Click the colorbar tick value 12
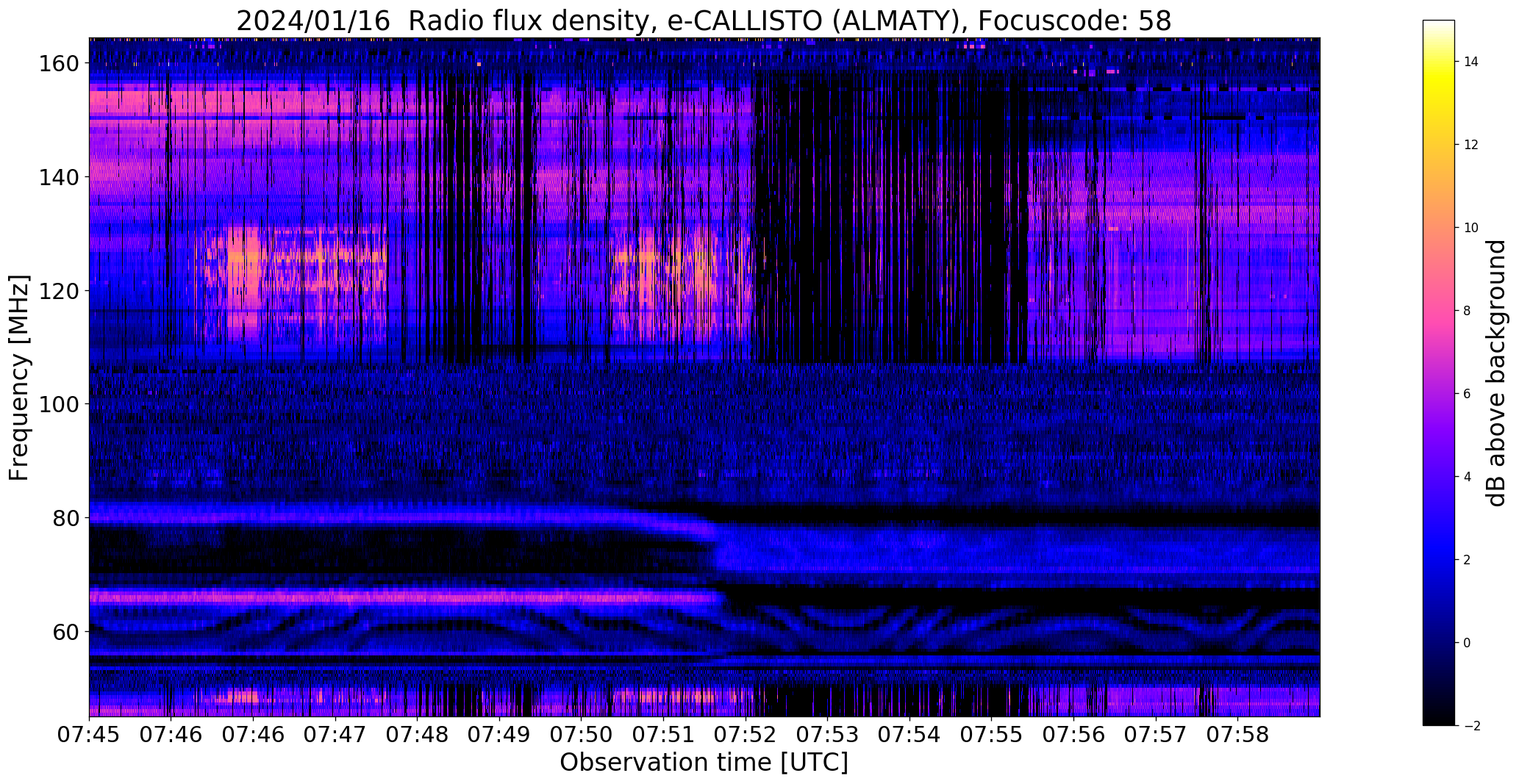The image size is (1519, 784). click(1471, 145)
